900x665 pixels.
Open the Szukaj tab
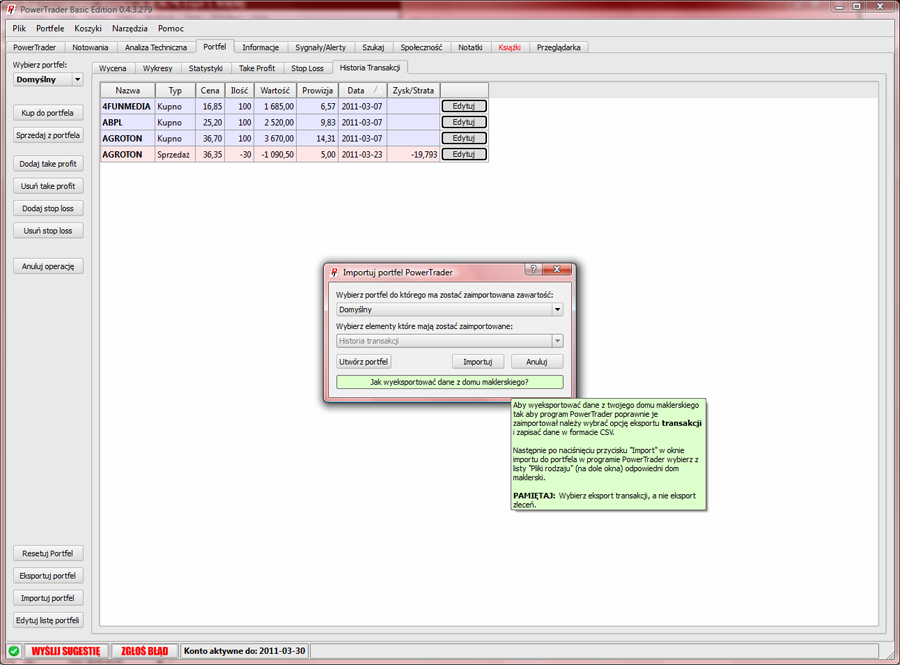[x=373, y=48]
